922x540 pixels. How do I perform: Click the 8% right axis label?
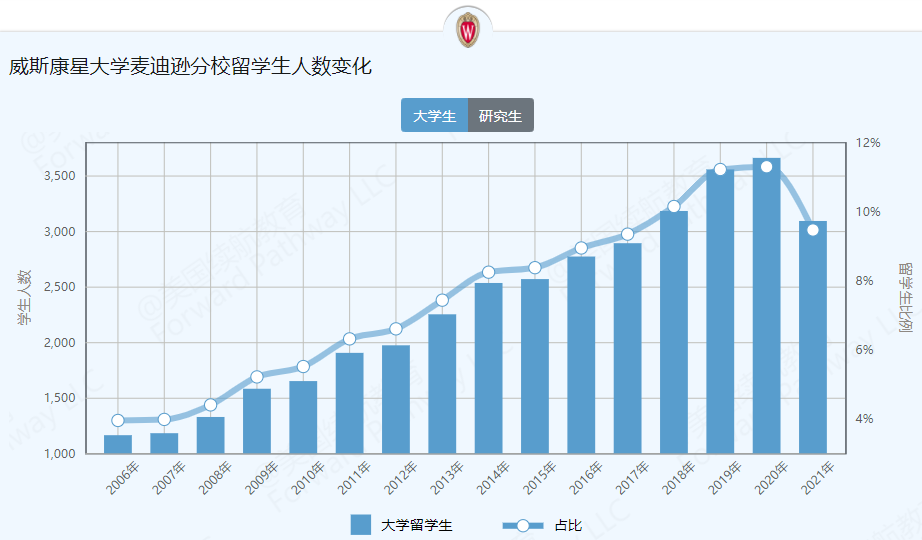(x=864, y=281)
